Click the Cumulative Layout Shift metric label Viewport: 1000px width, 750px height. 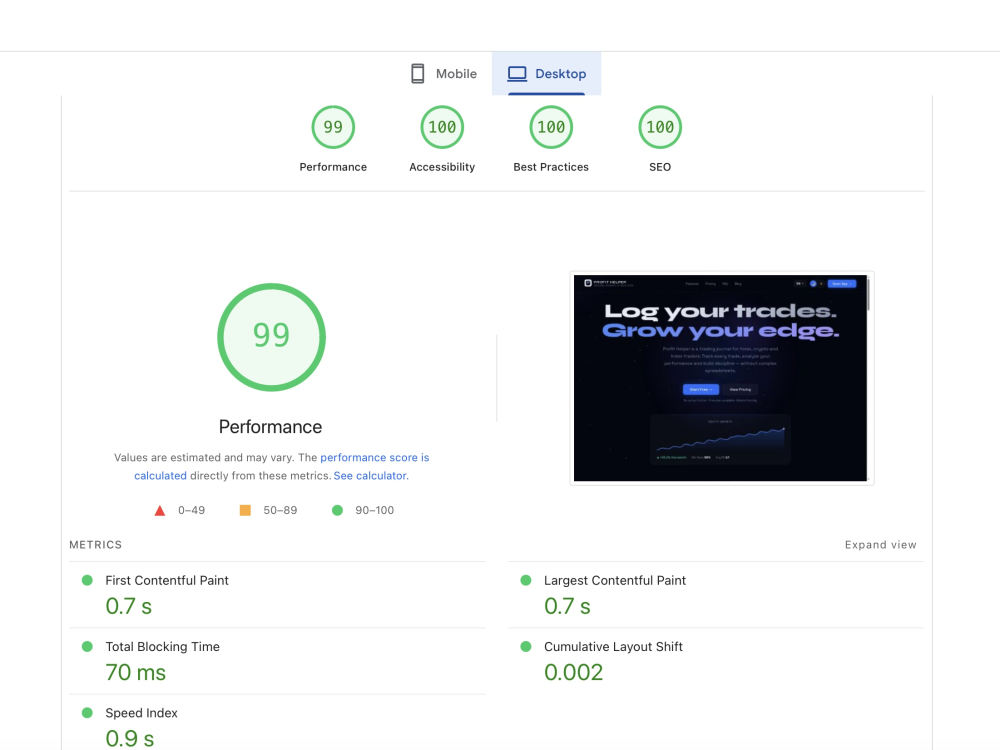click(613, 647)
